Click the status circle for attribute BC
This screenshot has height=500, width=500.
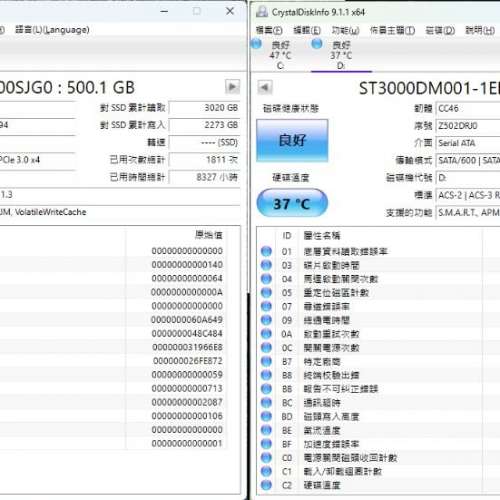(266, 403)
